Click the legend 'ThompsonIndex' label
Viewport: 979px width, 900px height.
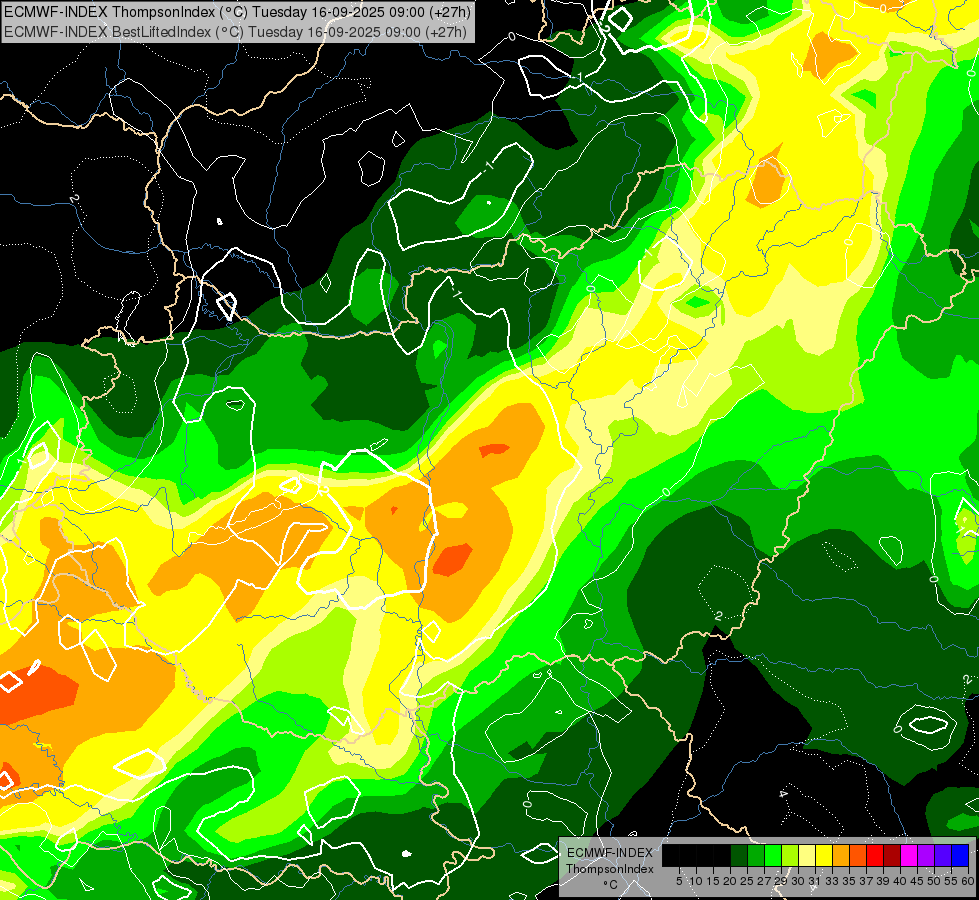pyautogui.click(x=610, y=869)
